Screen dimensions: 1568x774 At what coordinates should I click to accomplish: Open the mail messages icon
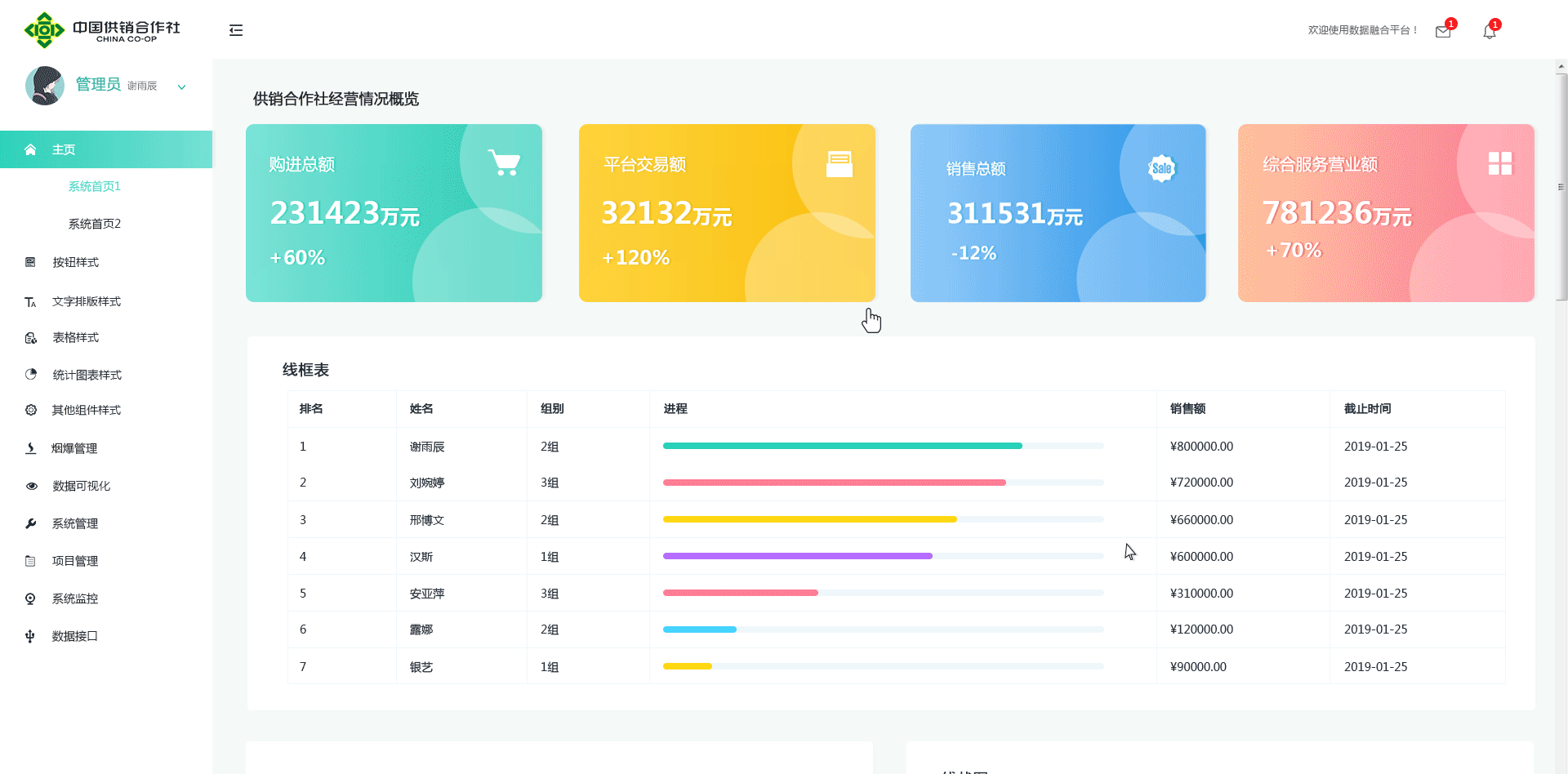(1443, 31)
